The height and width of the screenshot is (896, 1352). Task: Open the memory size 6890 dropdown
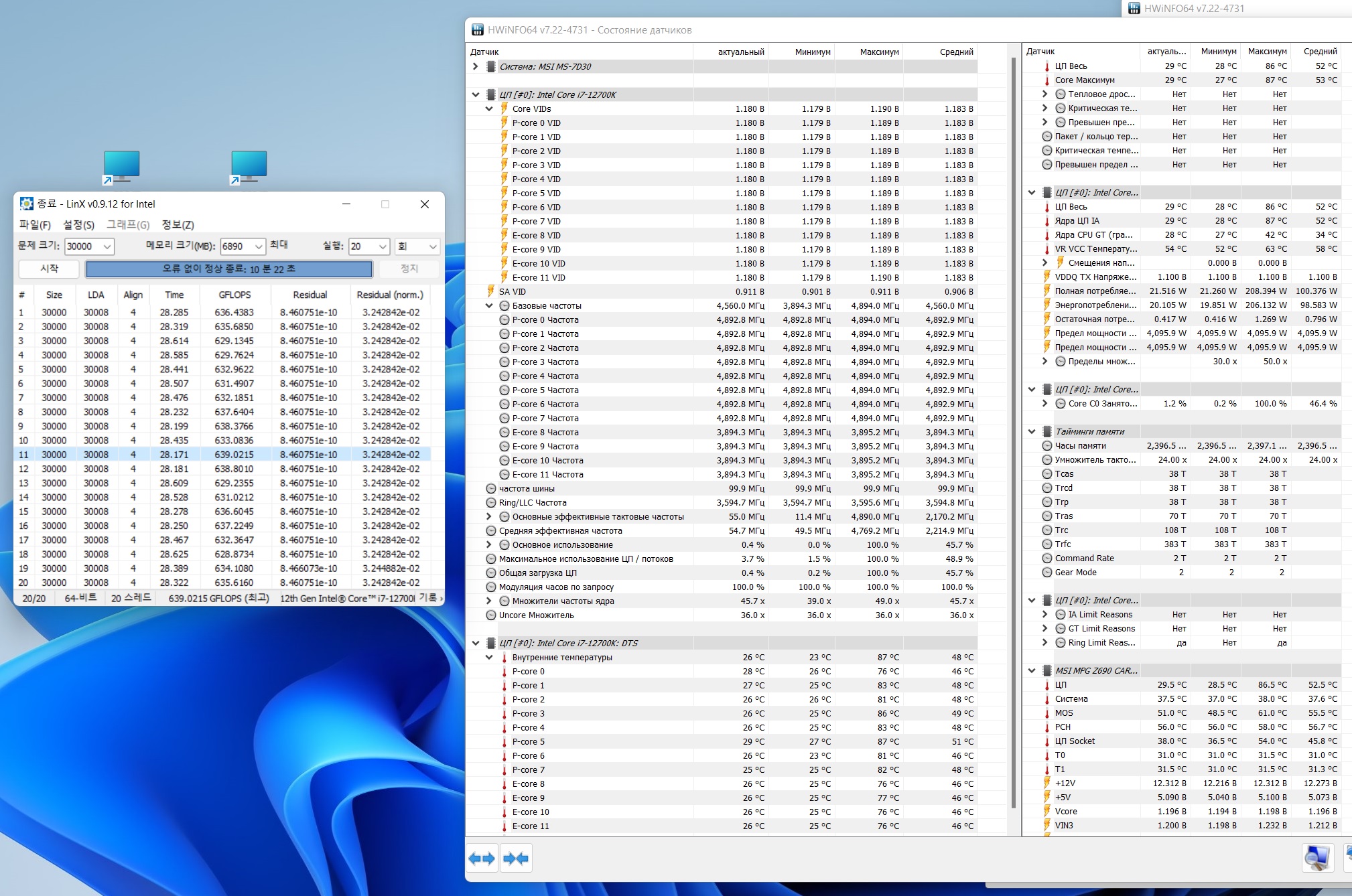point(259,246)
